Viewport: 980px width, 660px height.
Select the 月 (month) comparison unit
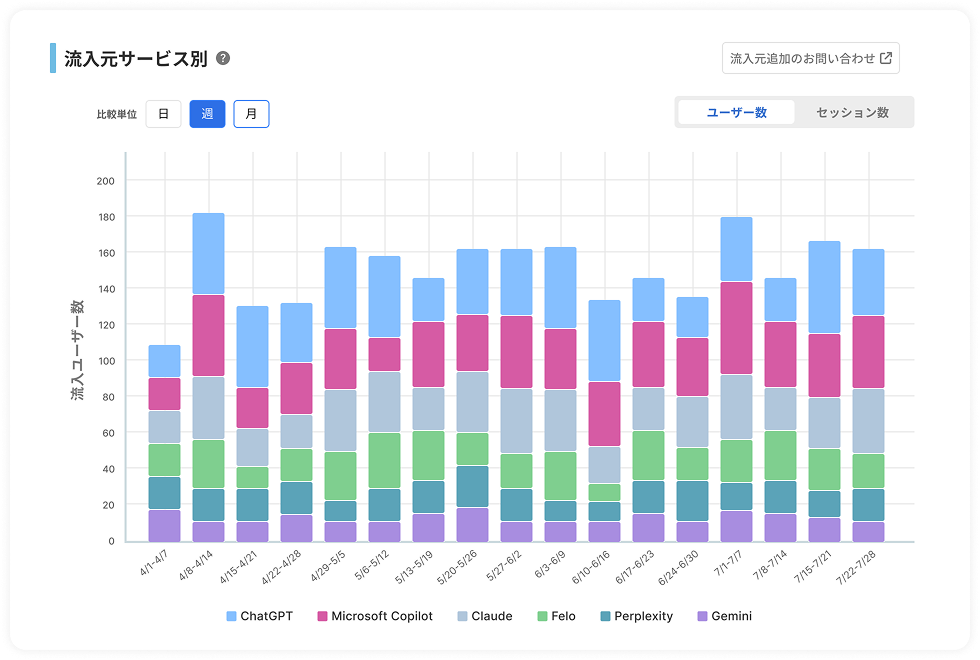coord(251,114)
